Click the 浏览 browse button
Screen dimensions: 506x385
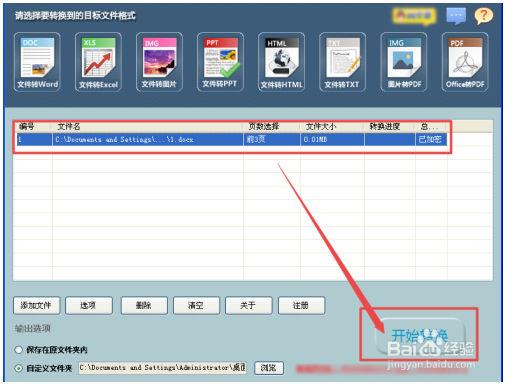tap(269, 368)
